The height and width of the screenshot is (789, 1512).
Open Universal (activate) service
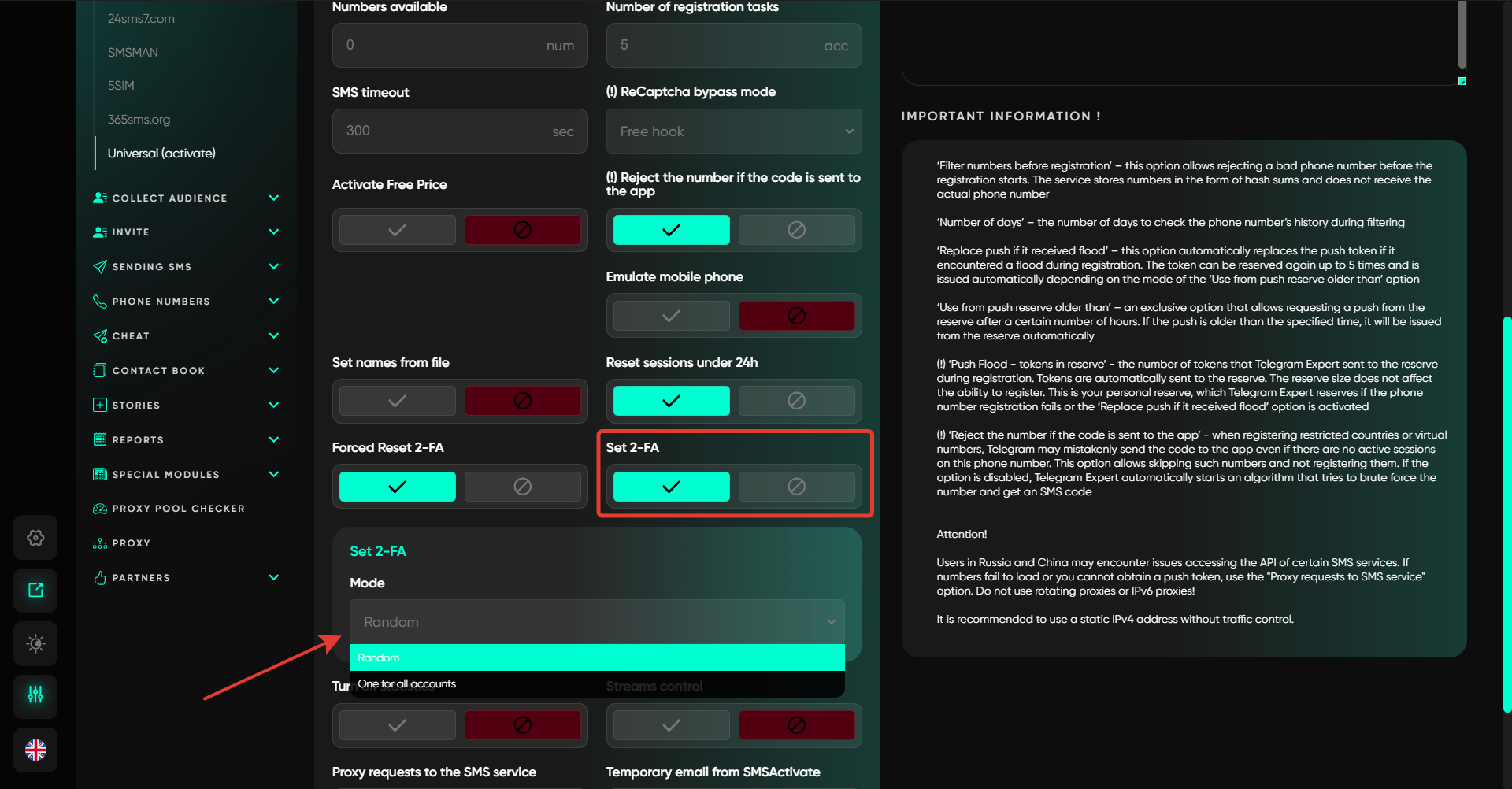pyautogui.click(x=161, y=154)
